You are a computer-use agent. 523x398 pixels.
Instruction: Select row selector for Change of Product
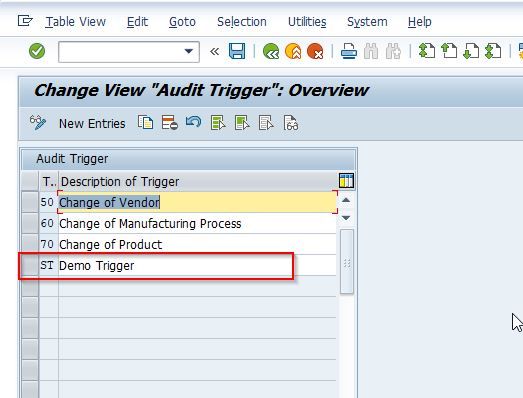(x=30, y=244)
